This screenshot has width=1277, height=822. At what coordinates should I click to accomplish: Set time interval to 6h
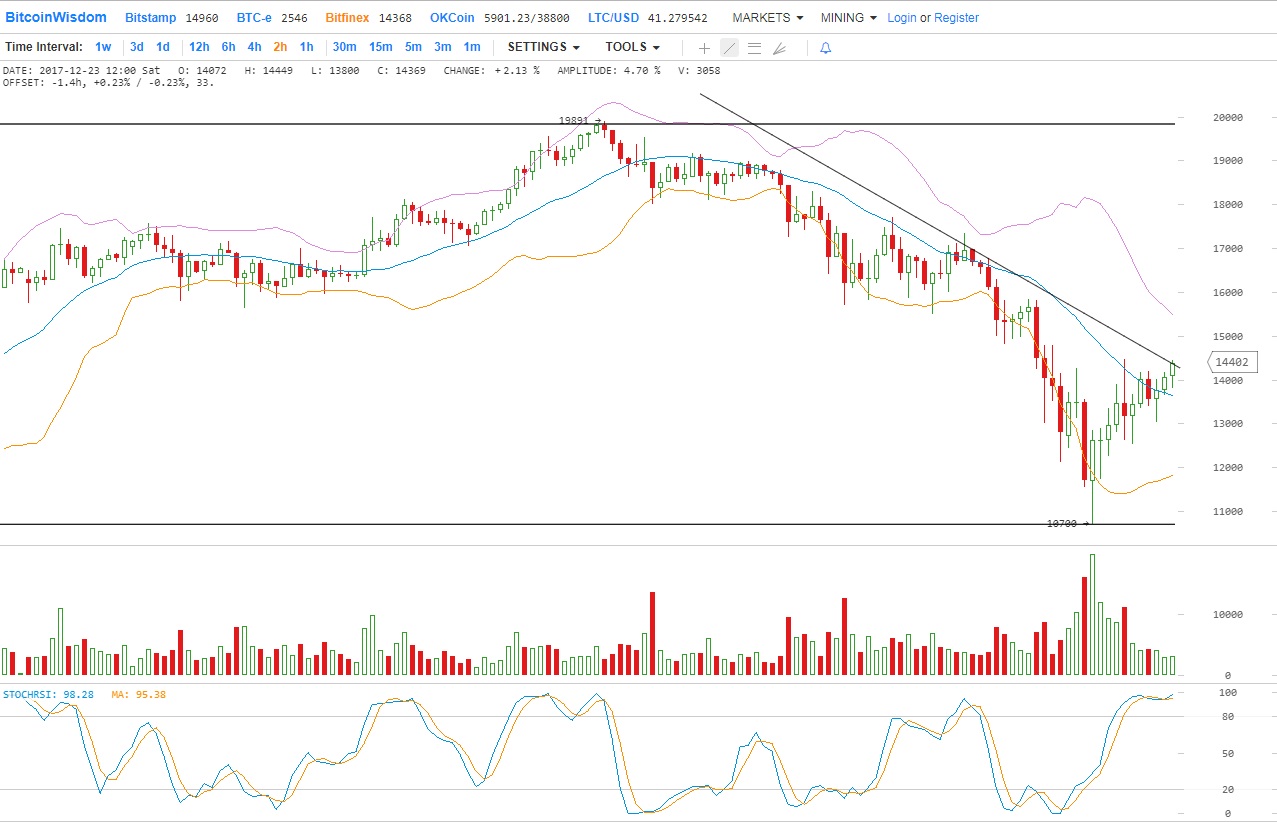(229, 47)
